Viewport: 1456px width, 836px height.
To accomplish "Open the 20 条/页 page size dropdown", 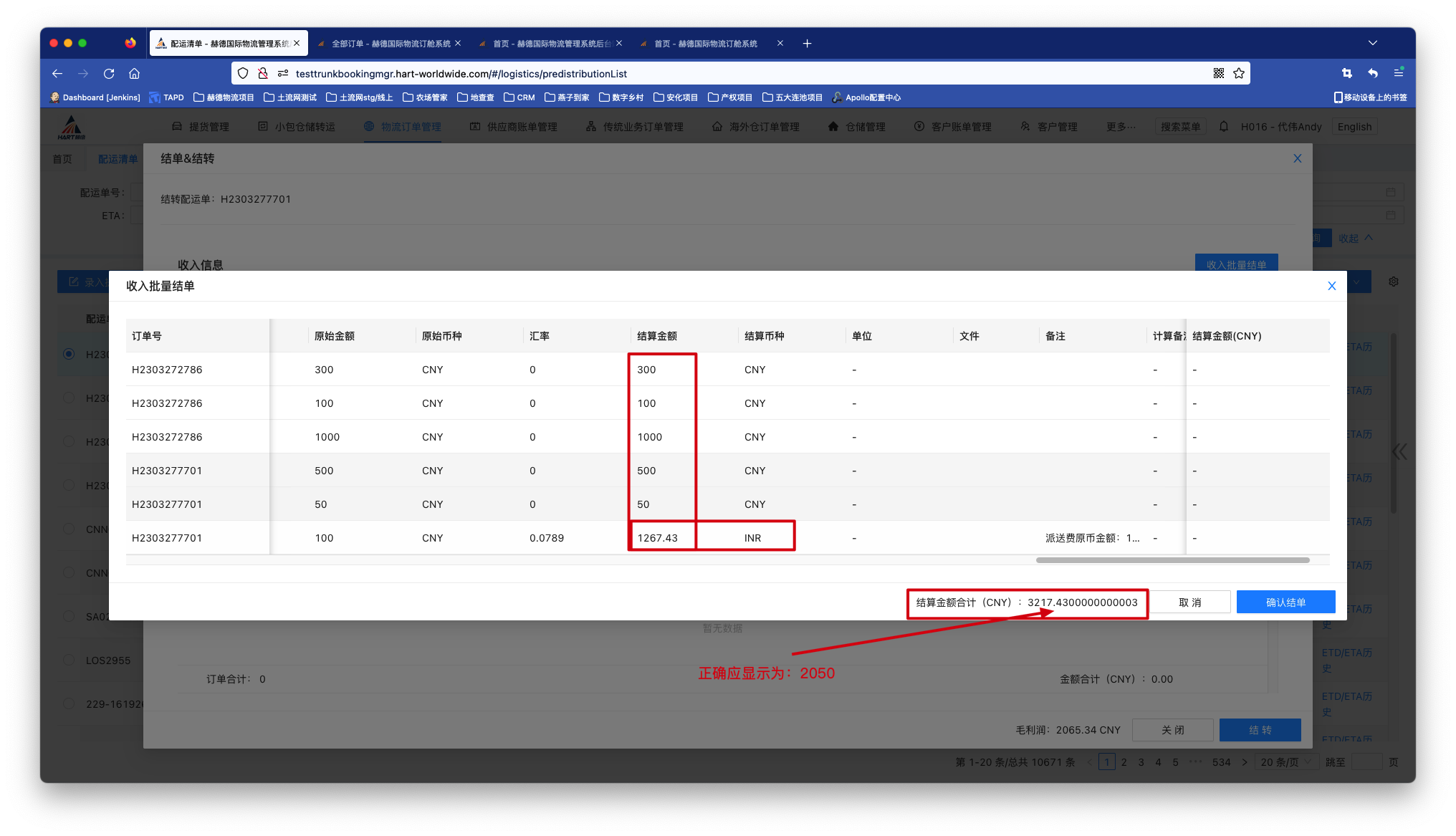I will [x=1287, y=762].
